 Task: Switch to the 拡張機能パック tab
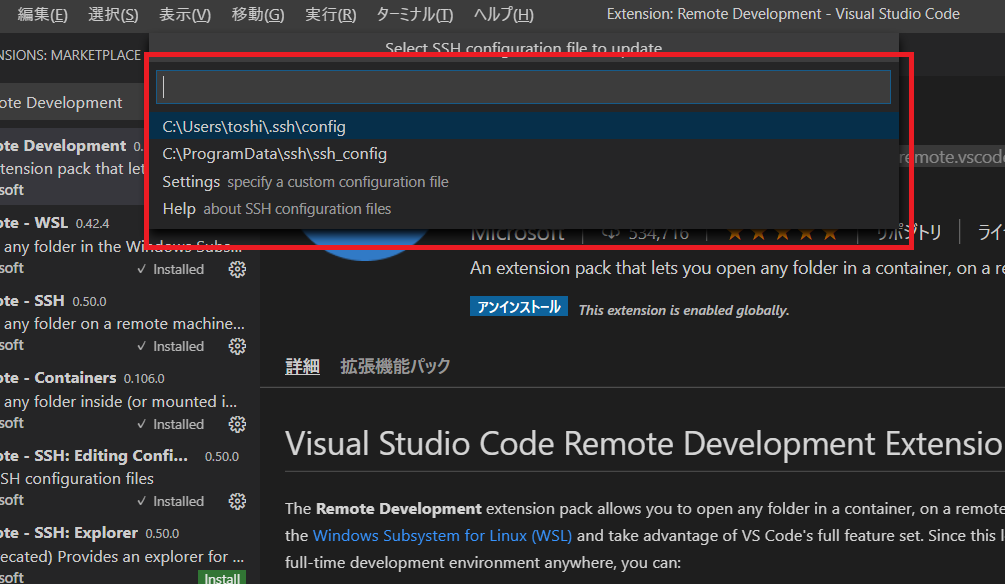click(395, 367)
